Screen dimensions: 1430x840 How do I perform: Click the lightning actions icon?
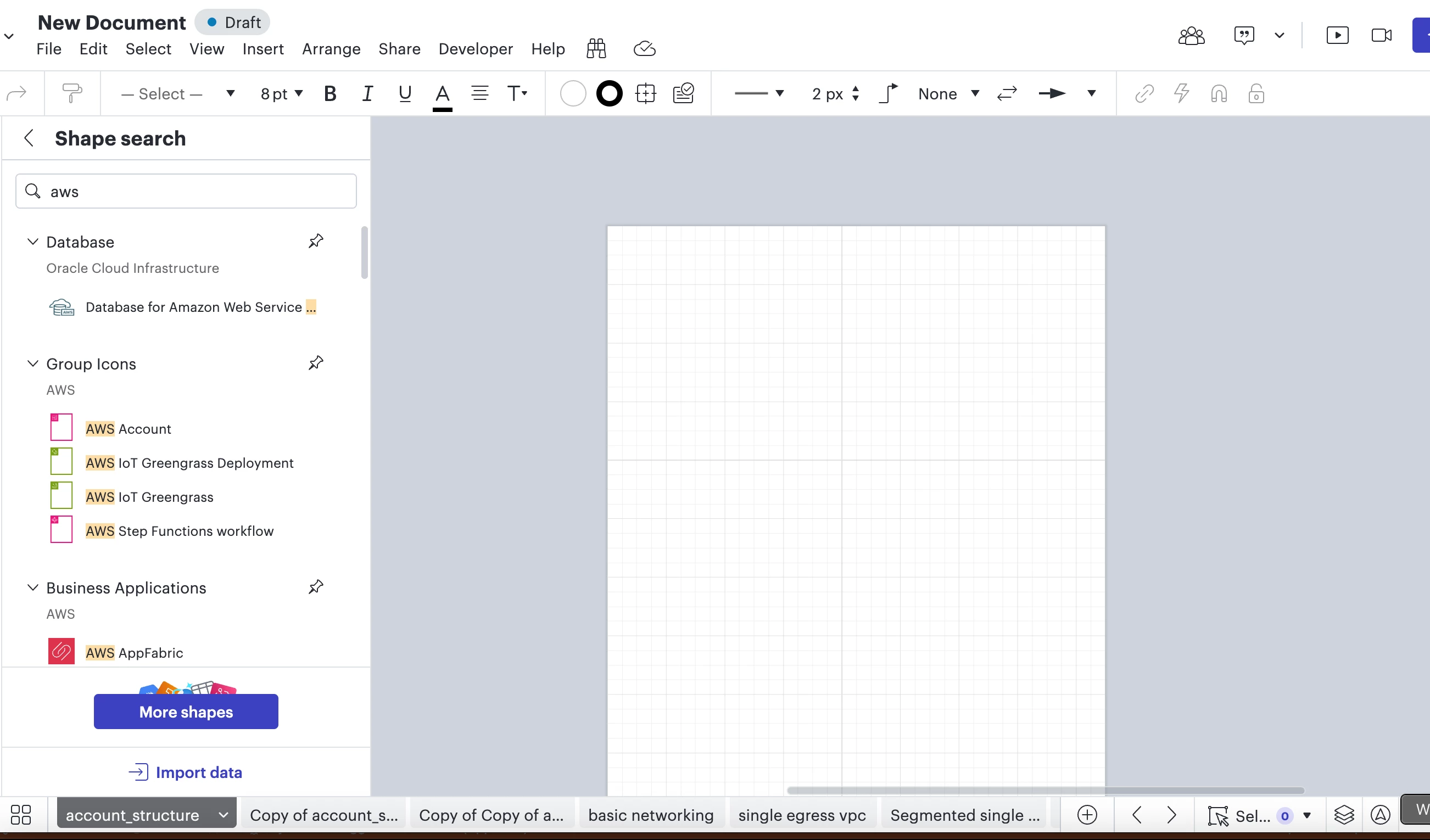[1181, 93]
